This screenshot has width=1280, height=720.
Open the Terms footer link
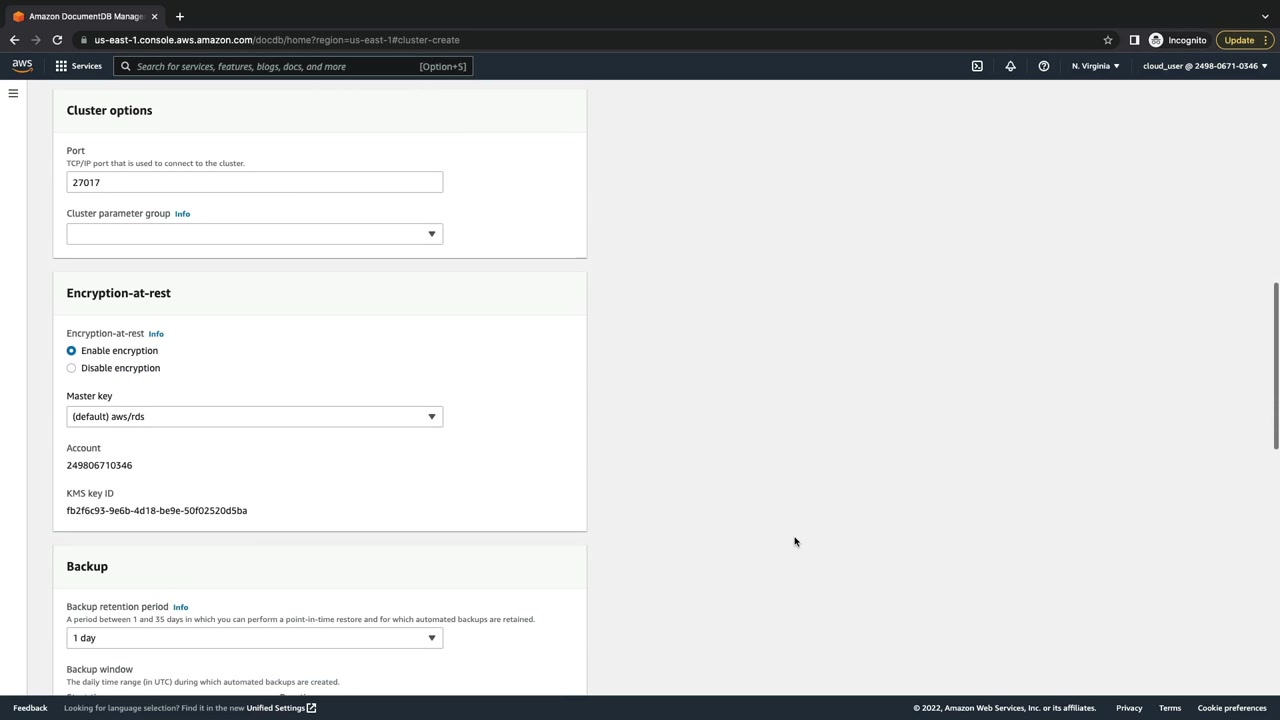(x=1170, y=708)
